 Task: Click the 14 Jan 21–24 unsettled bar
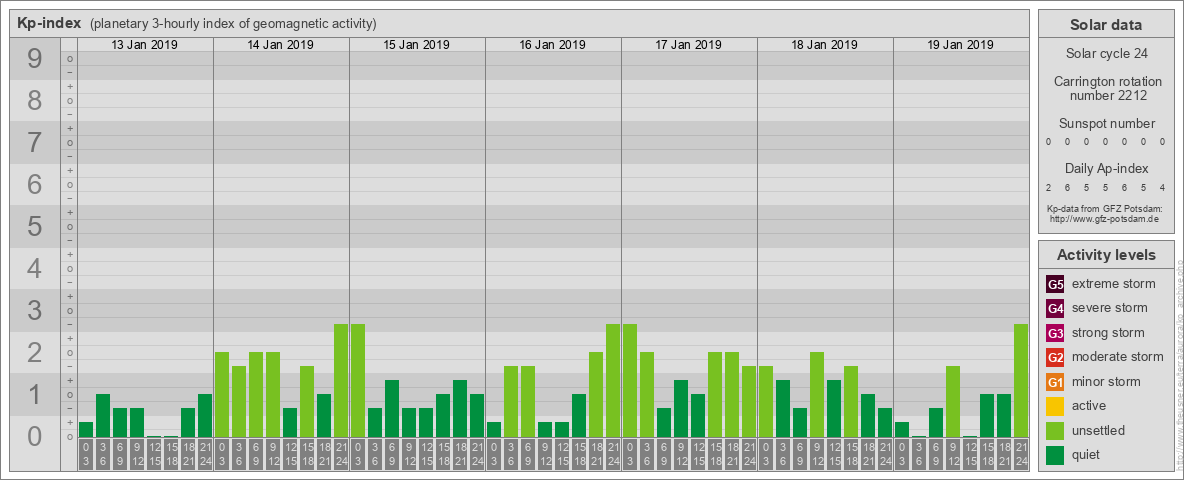[341, 380]
